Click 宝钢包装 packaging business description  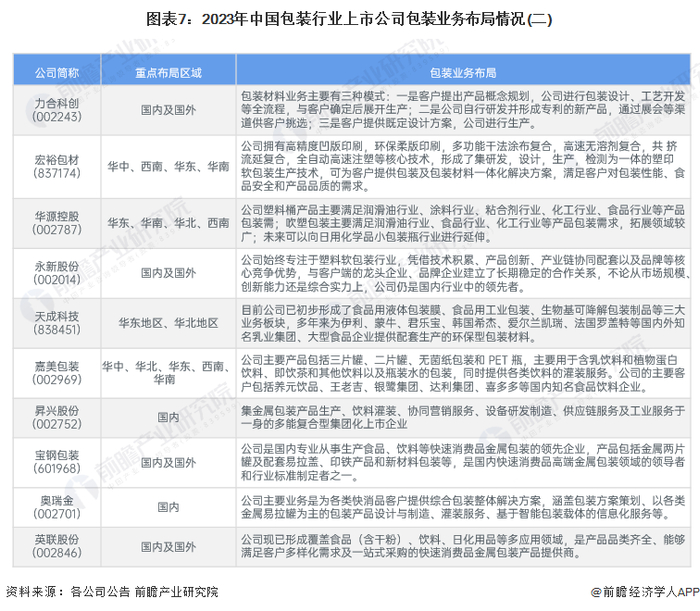click(463, 462)
